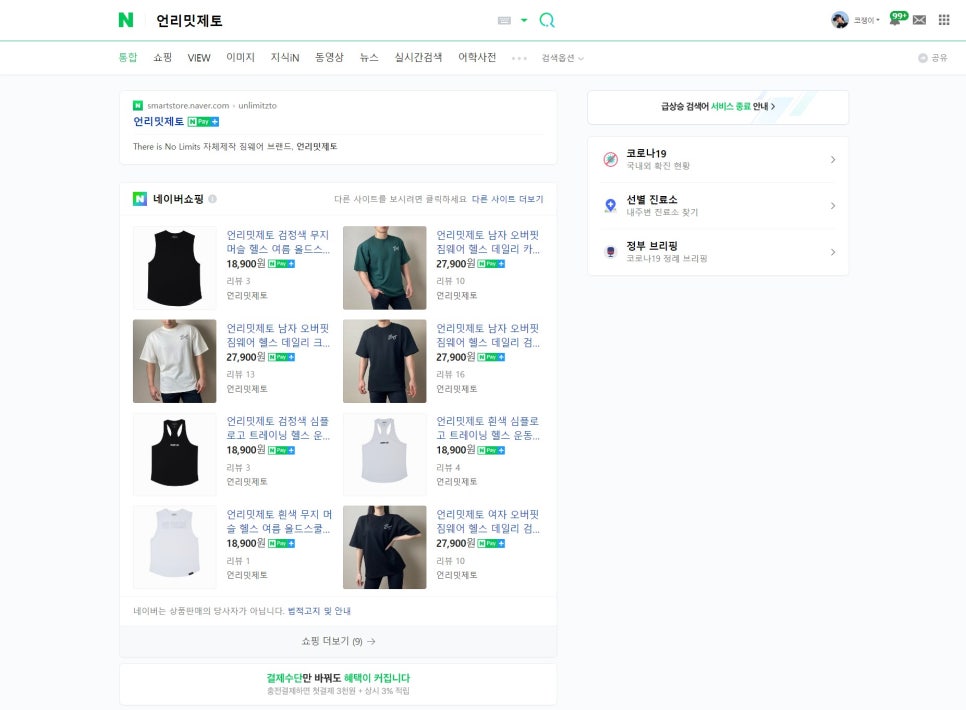Screen dimensions: 966x710
Task: Click 리뷰 13 on white oversized tee
Action: [240, 374]
